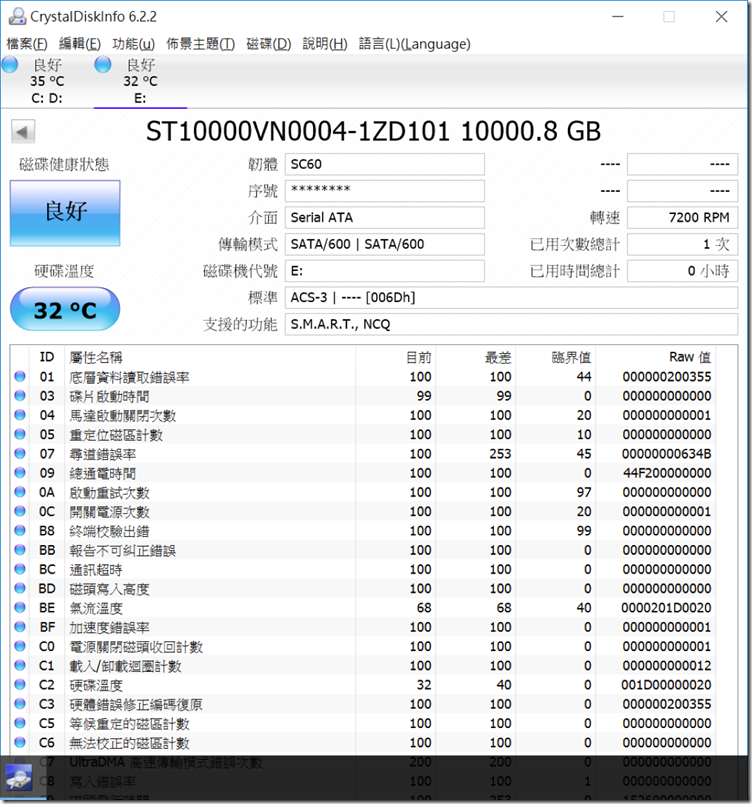Click the features field S.M.A.R.T., NCQ

coord(511,325)
